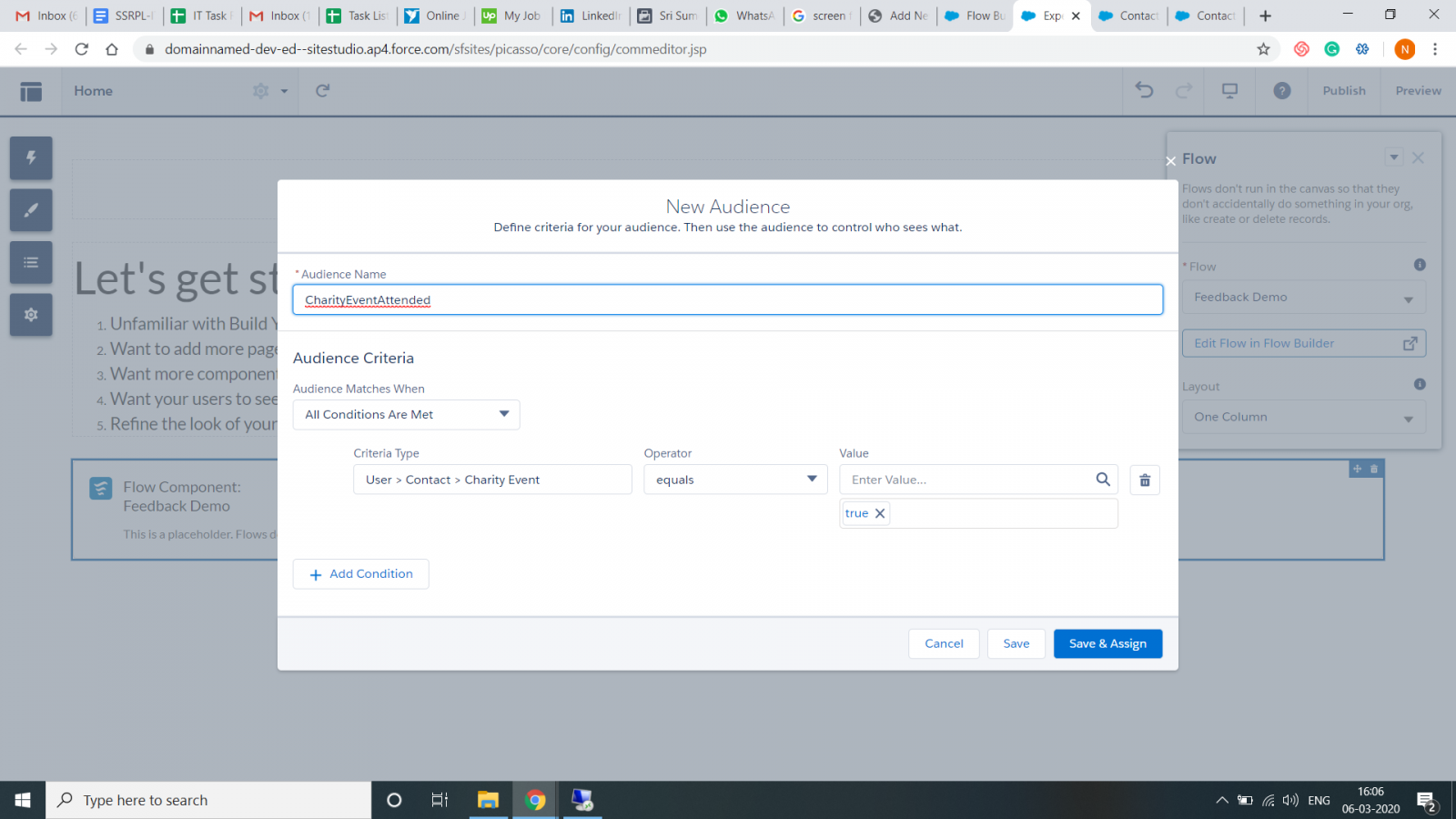Click the Help question mark icon
Image resolution: width=1456 pixels, height=819 pixels.
(x=1281, y=91)
